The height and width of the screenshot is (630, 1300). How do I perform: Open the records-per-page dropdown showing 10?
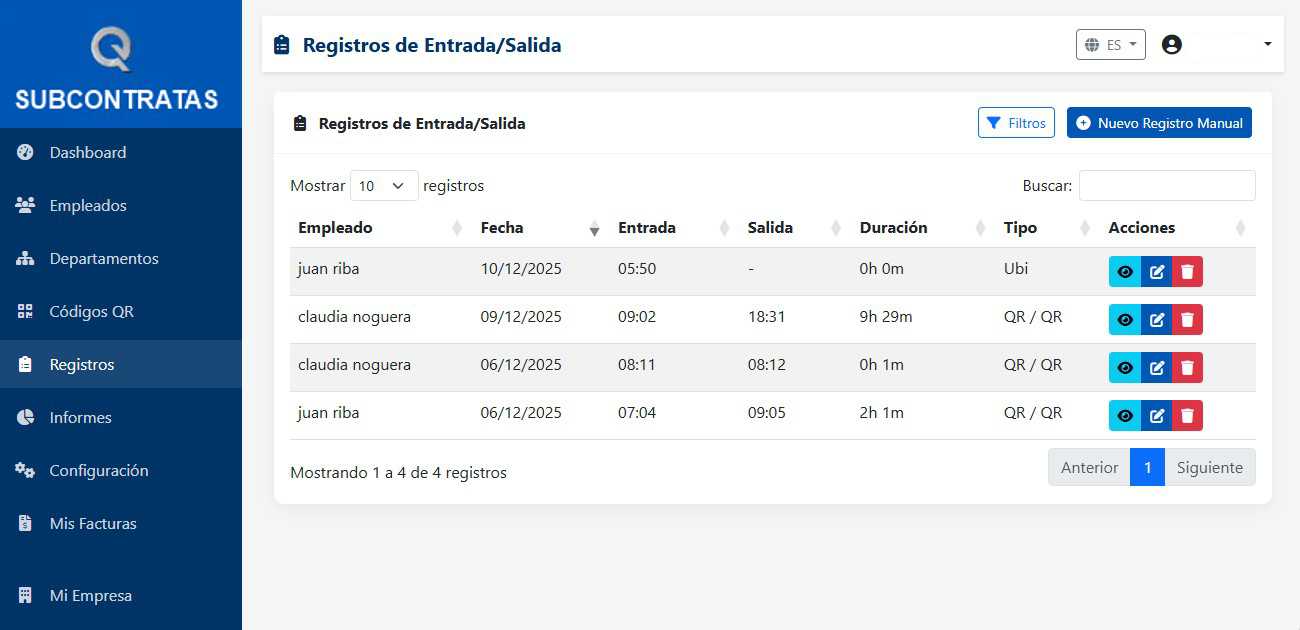click(x=383, y=185)
